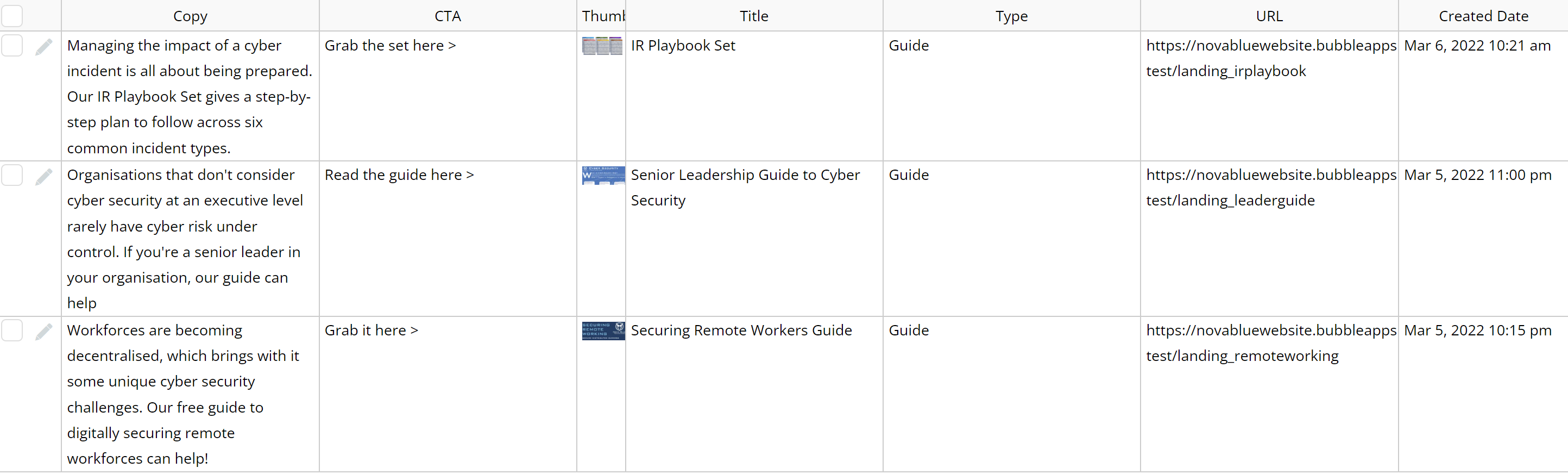The height and width of the screenshot is (474, 1568).
Task: Click the Type column header
Action: 1011,16
